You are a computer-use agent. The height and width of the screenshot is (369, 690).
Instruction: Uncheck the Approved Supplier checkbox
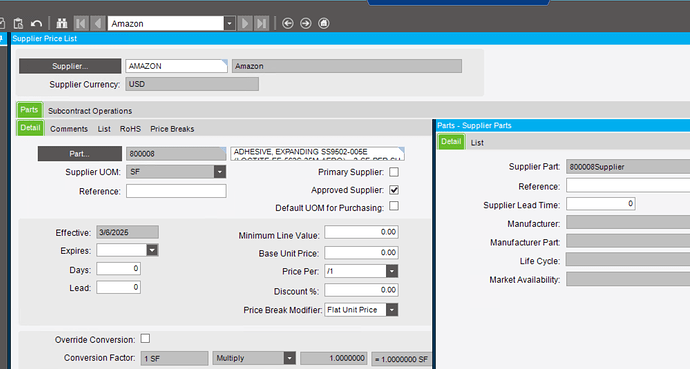394,190
